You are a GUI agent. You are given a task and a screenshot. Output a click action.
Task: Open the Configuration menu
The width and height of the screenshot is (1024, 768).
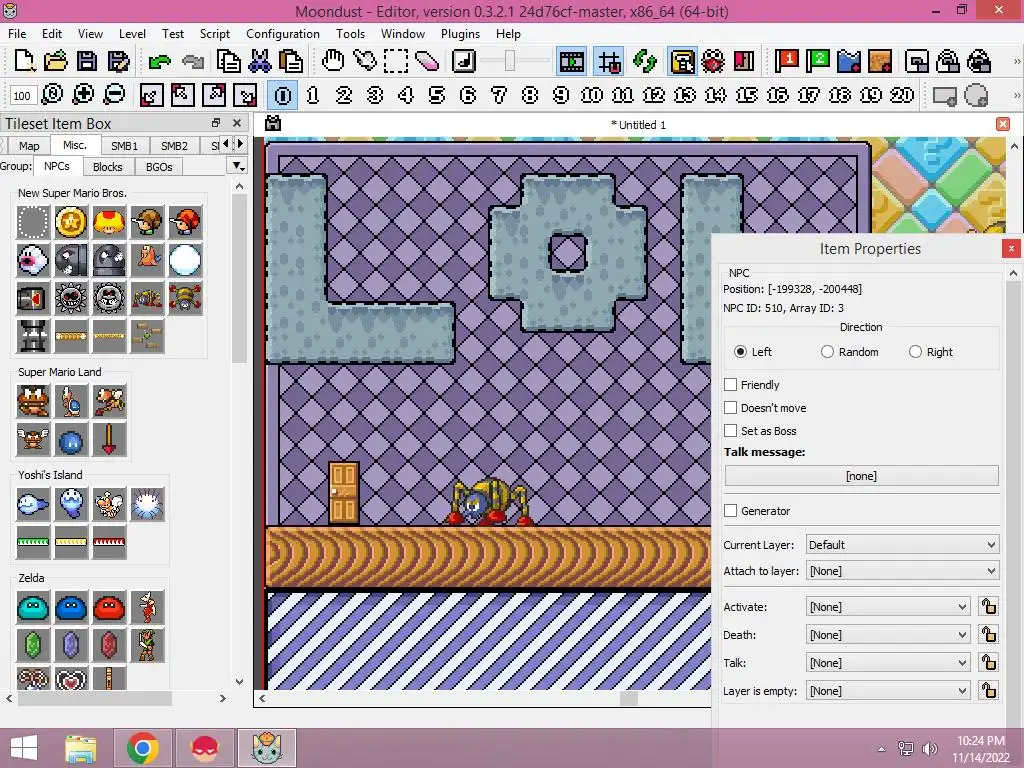[283, 33]
